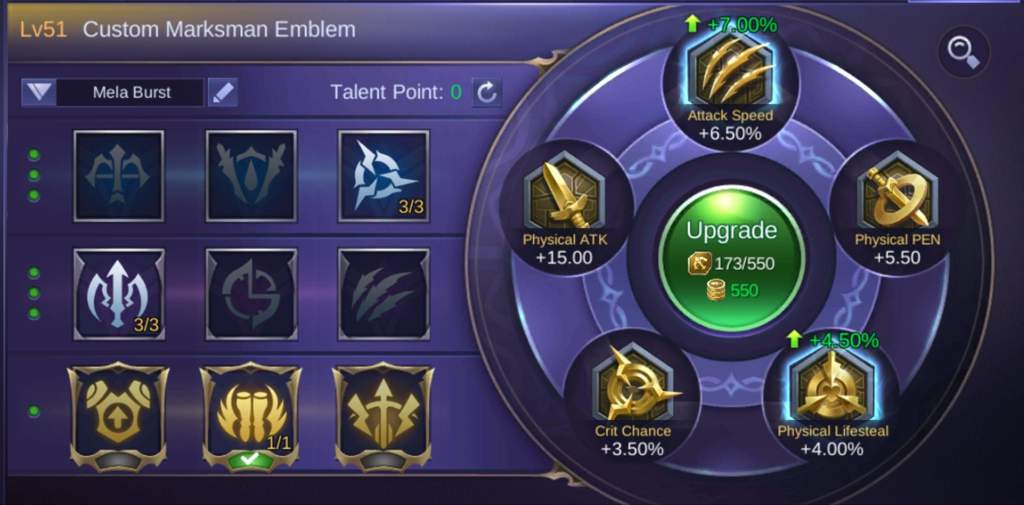Enable the golden armor core talent
Screen dimensions: 1024x505
point(118,416)
